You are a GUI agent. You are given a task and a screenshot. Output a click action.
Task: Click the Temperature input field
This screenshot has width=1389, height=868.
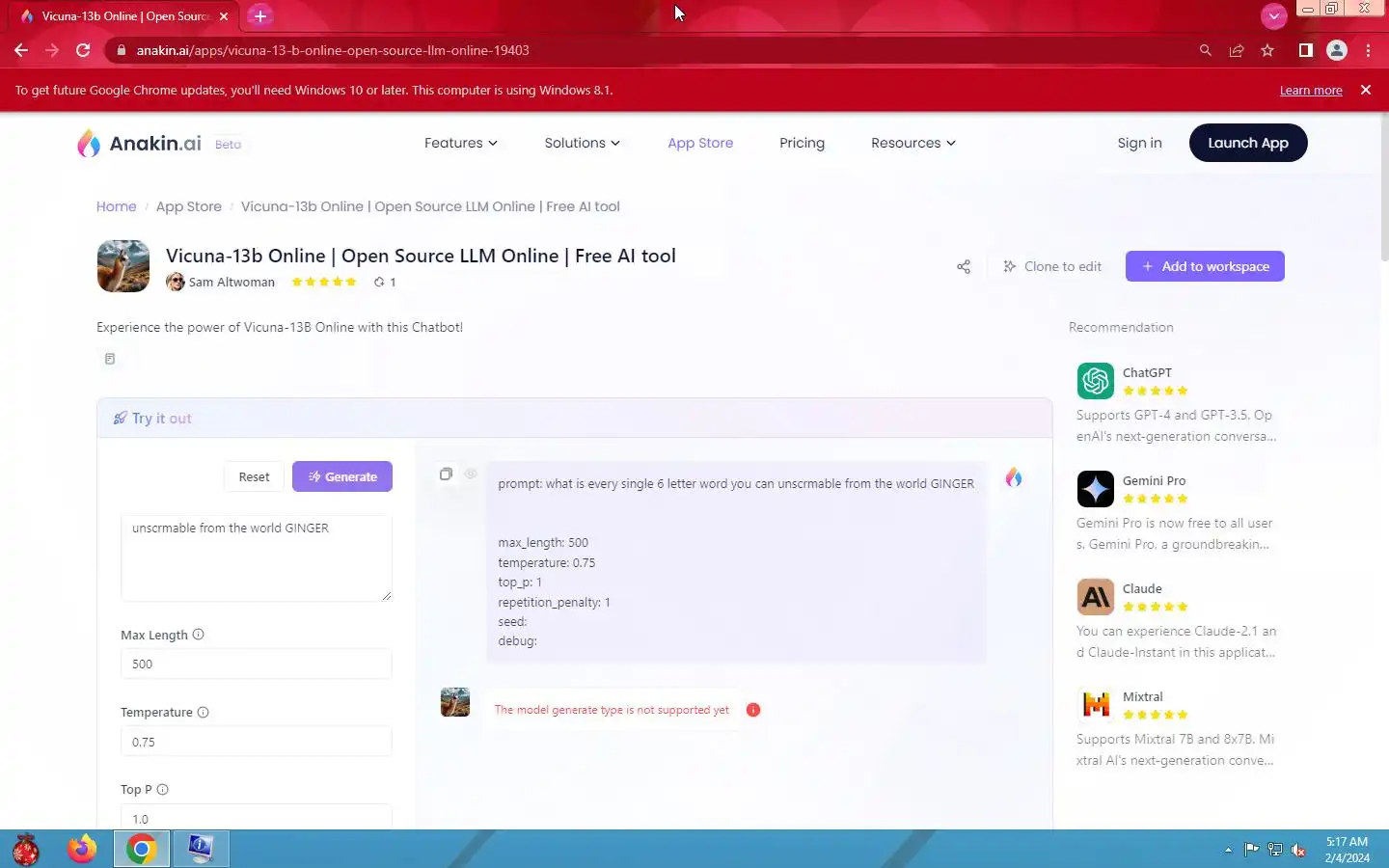tap(257, 742)
